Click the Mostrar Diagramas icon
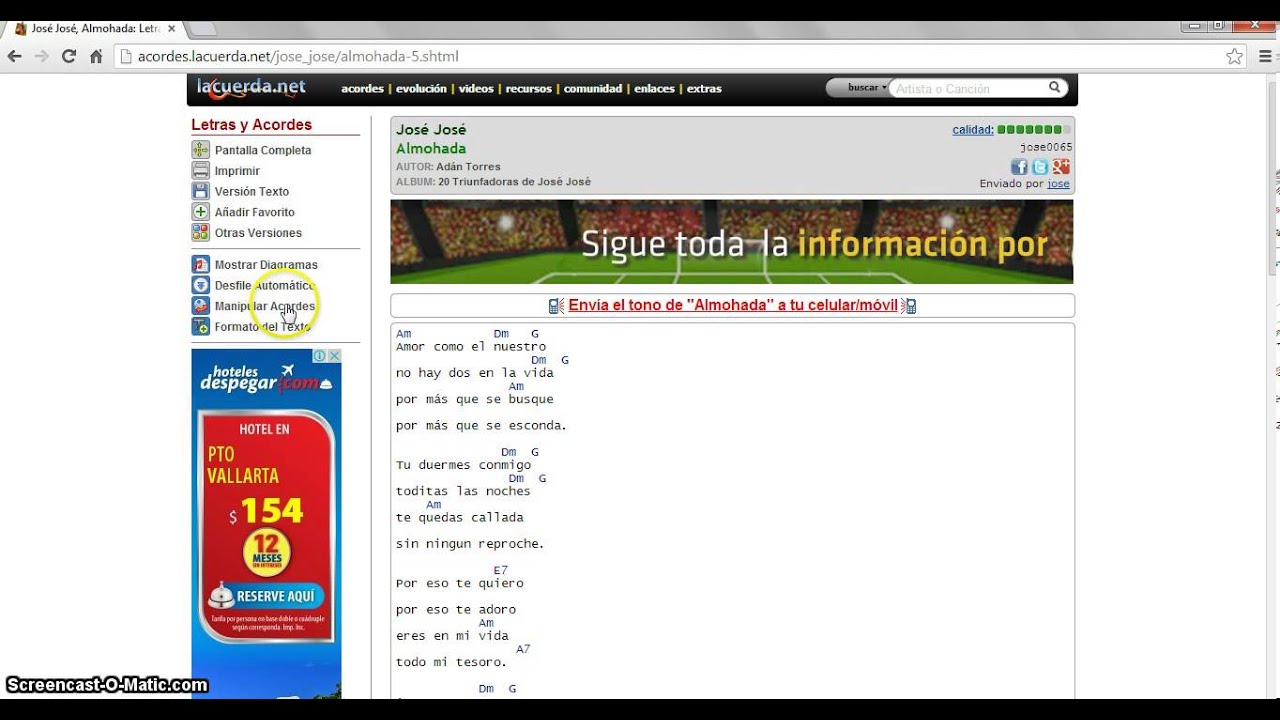The height and width of the screenshot is (720, 1280). pos(200,265)
